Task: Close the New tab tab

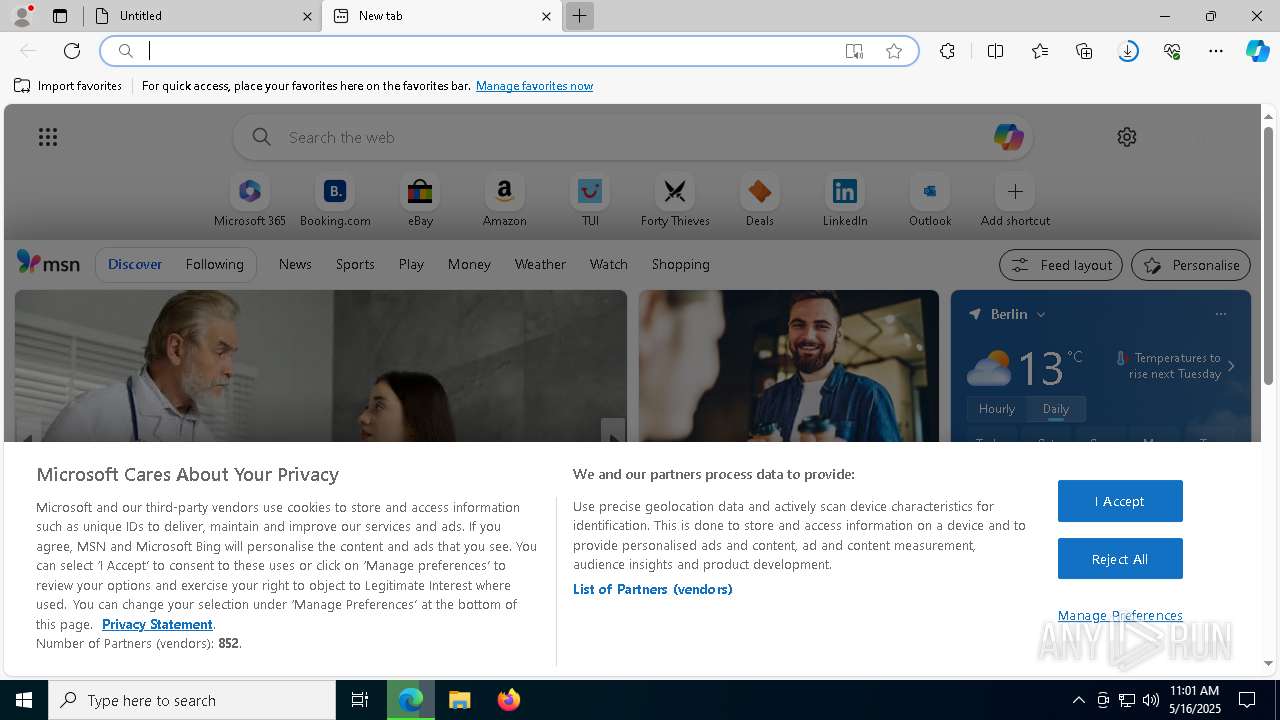Action: 546,16
